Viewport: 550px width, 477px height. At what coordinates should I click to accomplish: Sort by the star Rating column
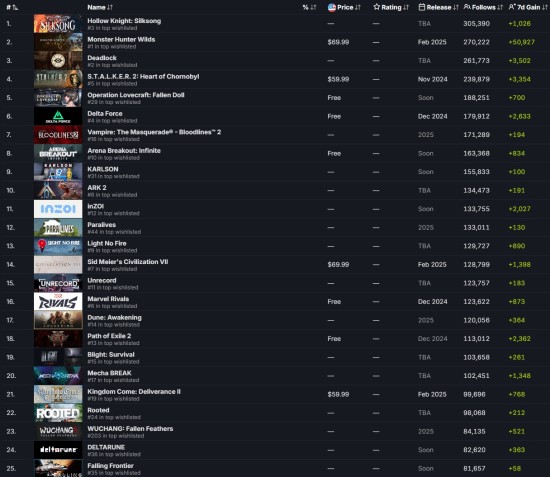(x=391, y=7)
